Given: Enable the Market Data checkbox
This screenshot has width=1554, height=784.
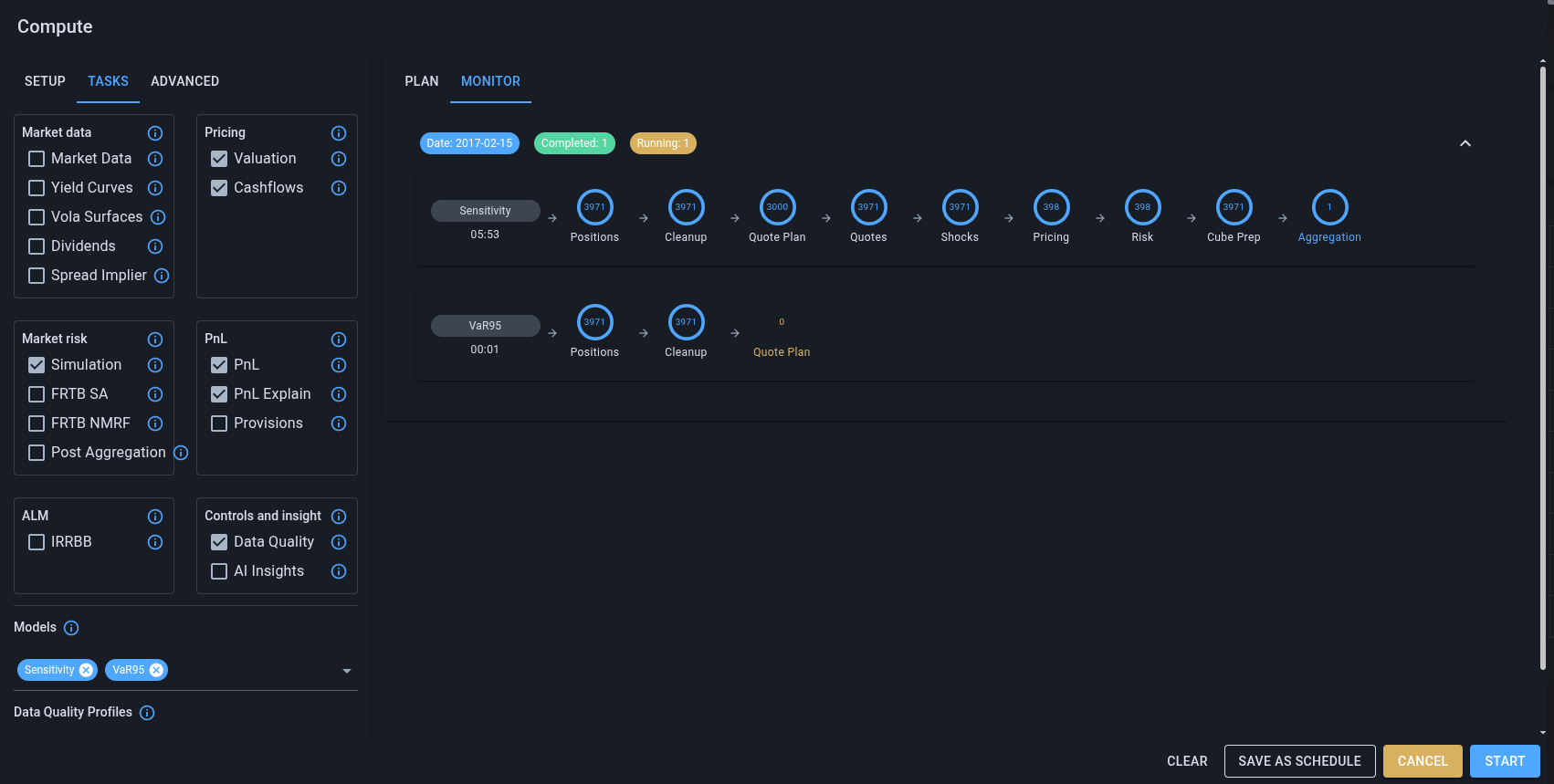Looking at the screenshot, I should point(37,159).
